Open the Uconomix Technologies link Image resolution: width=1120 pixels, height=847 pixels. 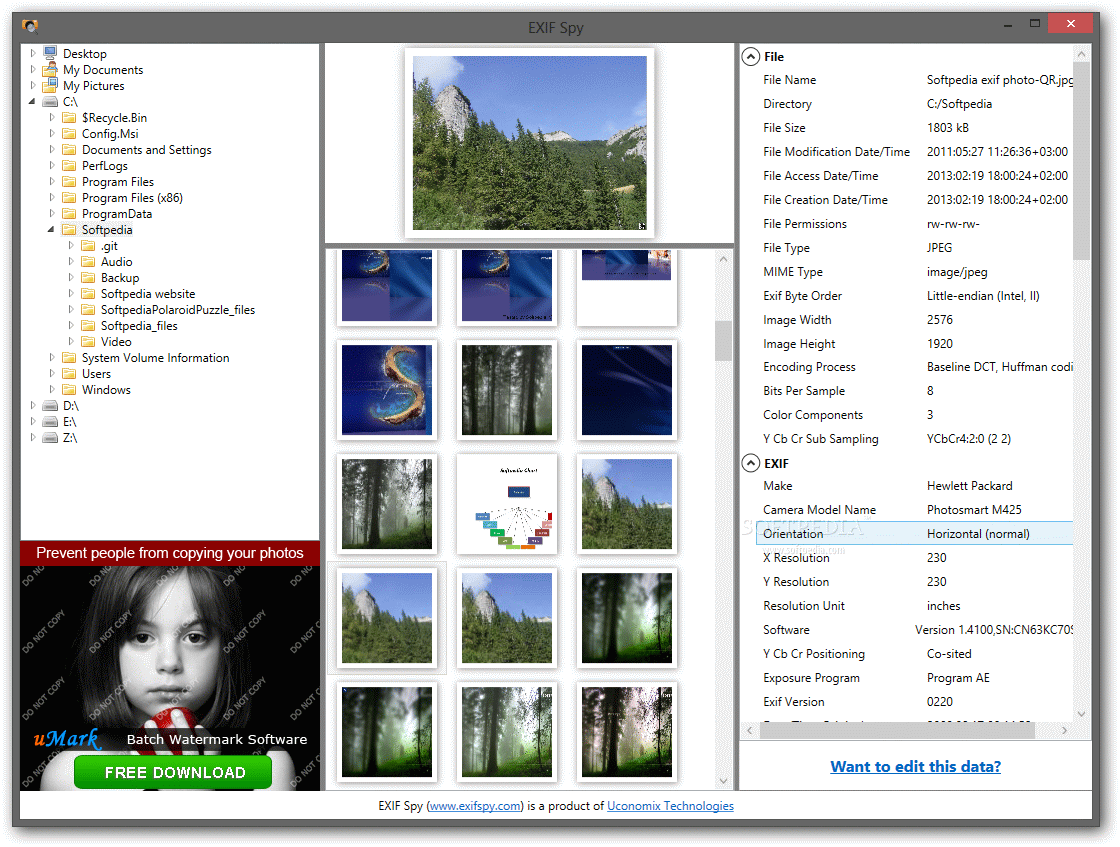pos(670,806)
